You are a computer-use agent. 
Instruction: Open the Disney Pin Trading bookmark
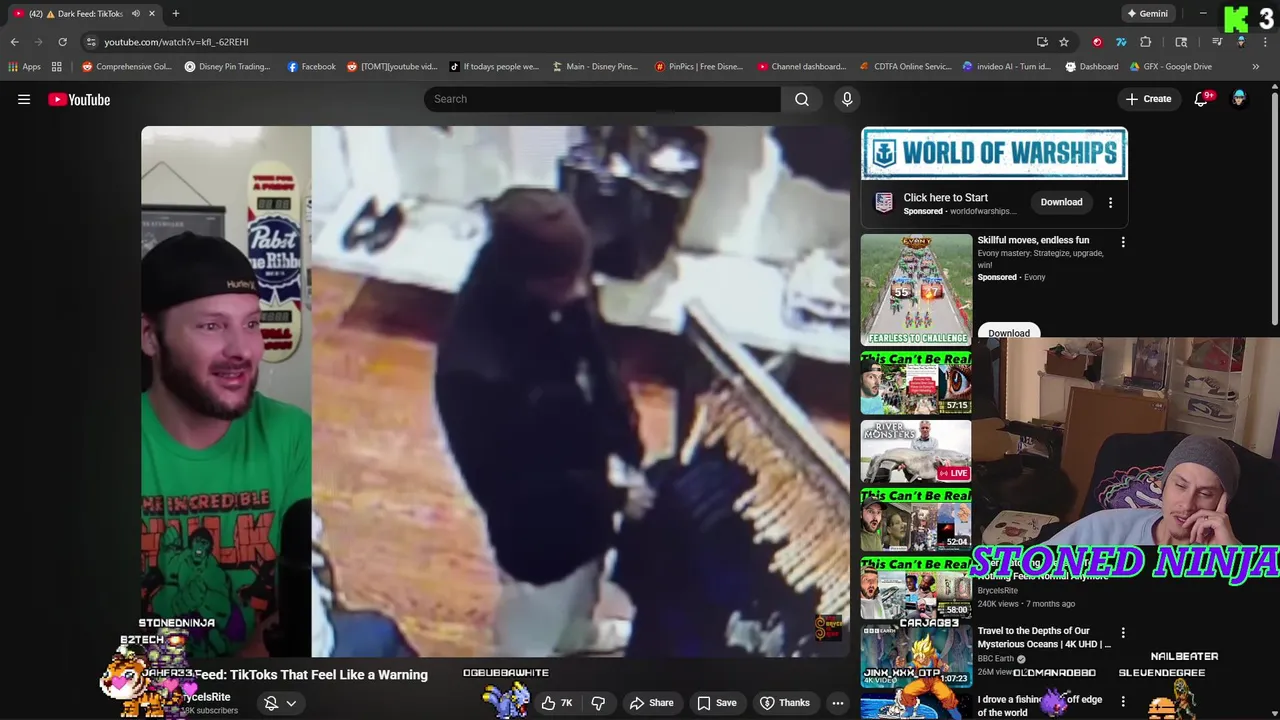tap(227, 67)
